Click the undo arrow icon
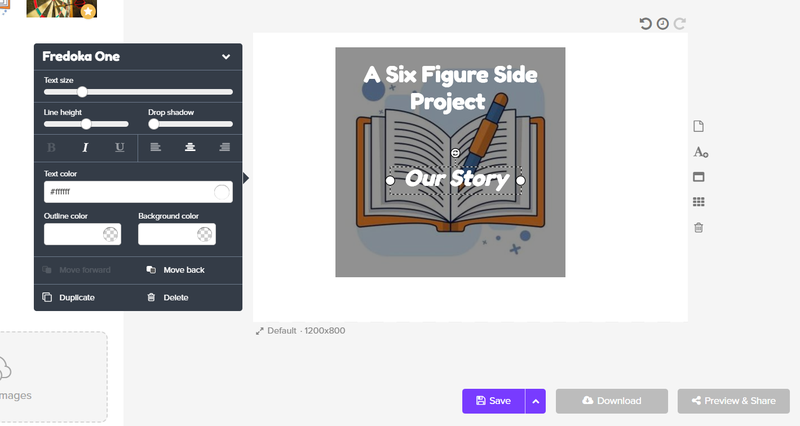 click(645, 24)
